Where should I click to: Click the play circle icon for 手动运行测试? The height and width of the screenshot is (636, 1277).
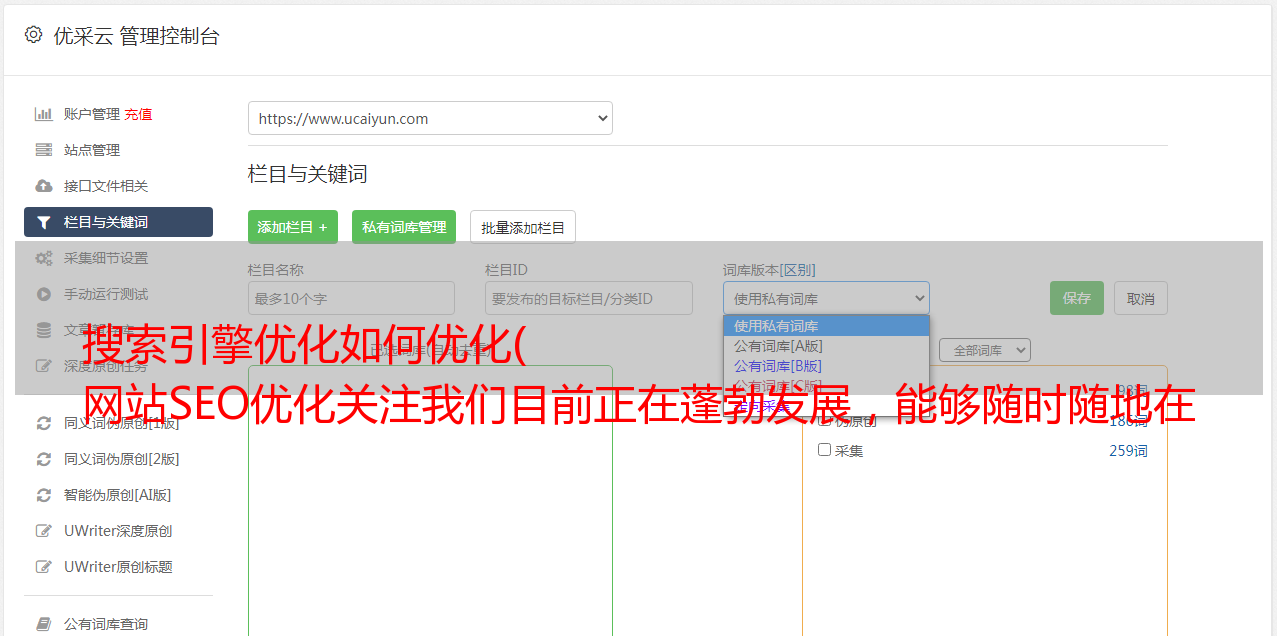point(44,294)
